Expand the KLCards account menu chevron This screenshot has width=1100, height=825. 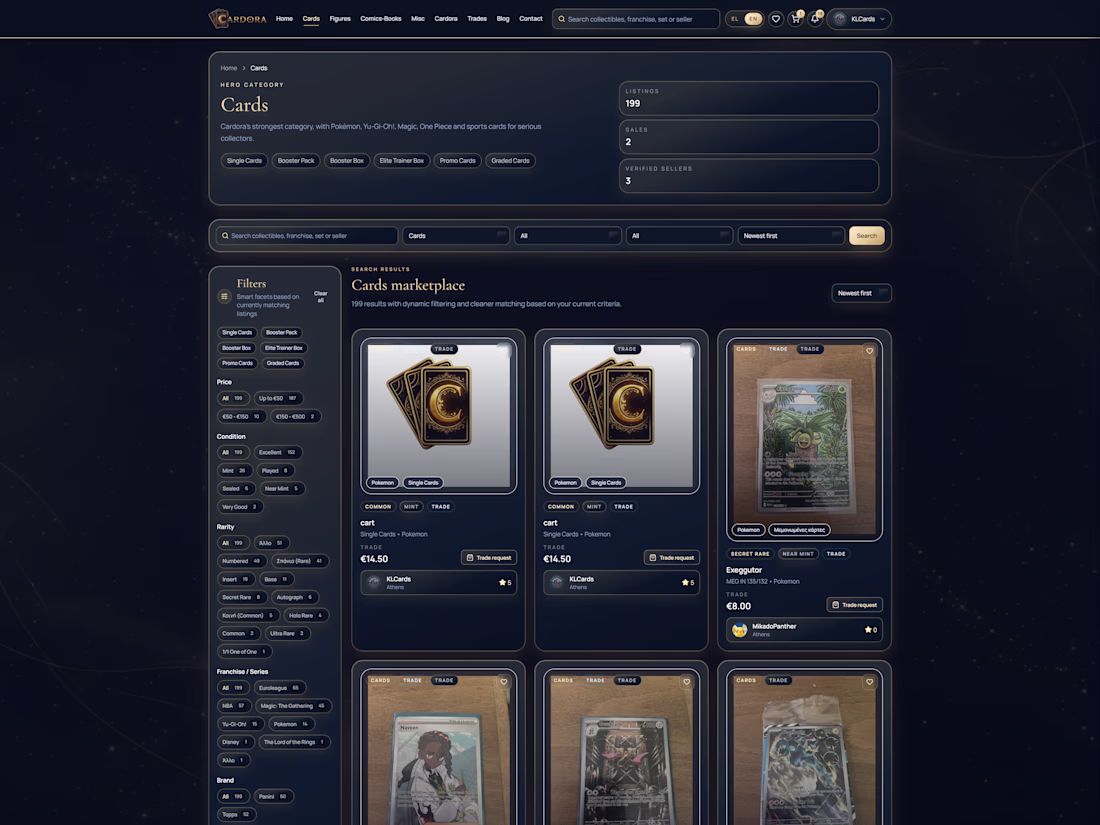coord(883,19)
